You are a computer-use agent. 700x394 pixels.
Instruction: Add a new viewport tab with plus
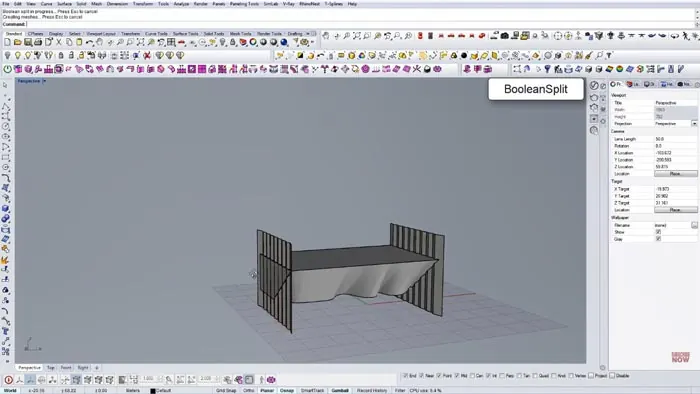[97, 368]
